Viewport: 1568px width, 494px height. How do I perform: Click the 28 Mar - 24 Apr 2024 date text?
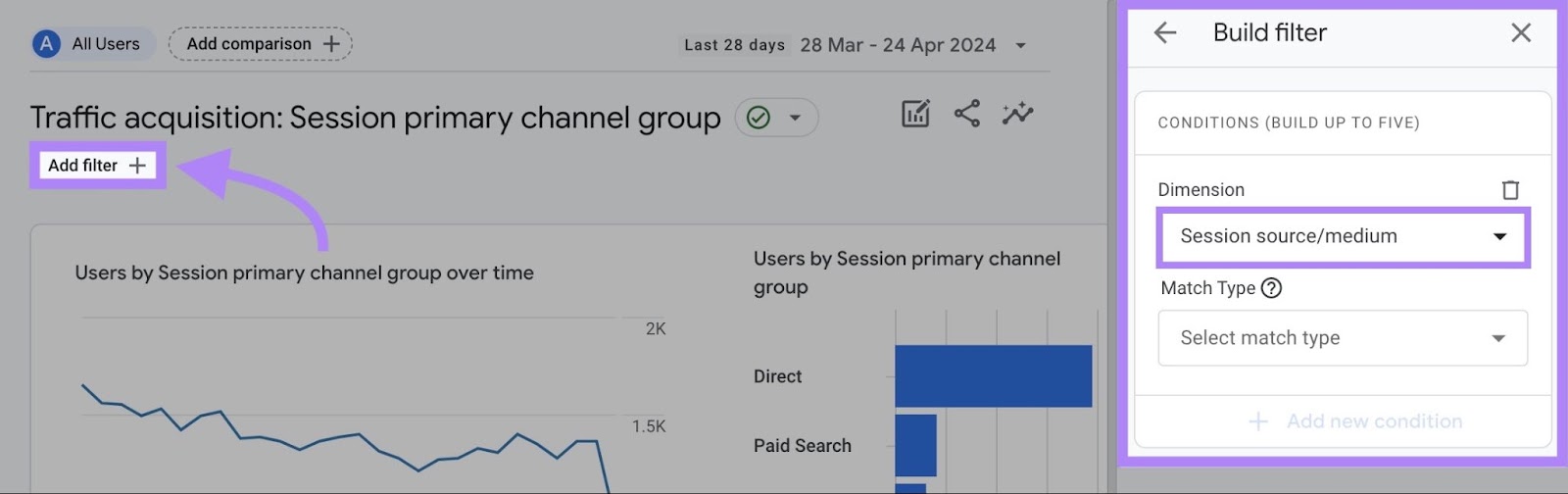point(897,45)
